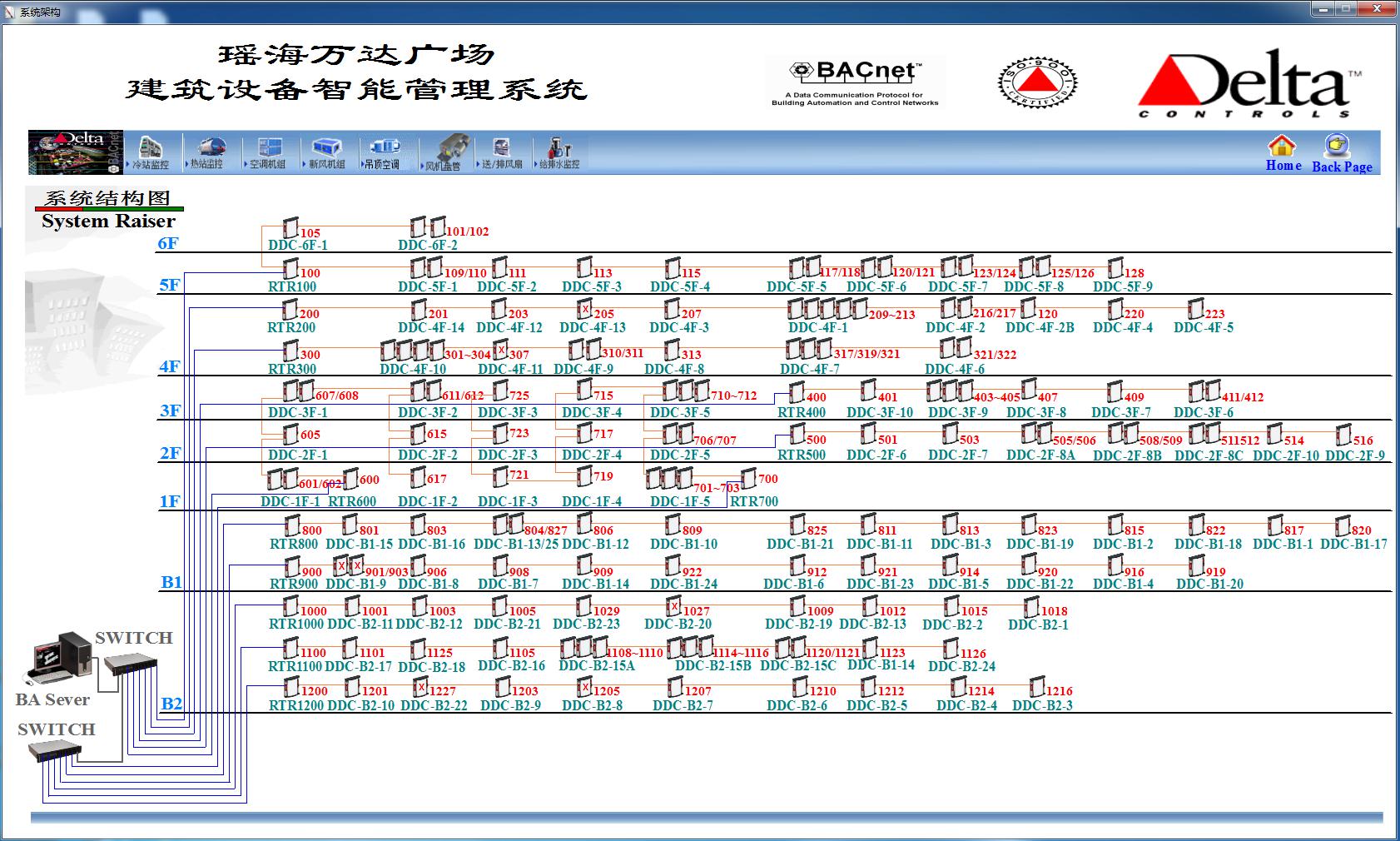Viewport: 1400px width, 841px height.
Task: Open the 冷站监控 cooling station page
Action: (x=150, y=152)
